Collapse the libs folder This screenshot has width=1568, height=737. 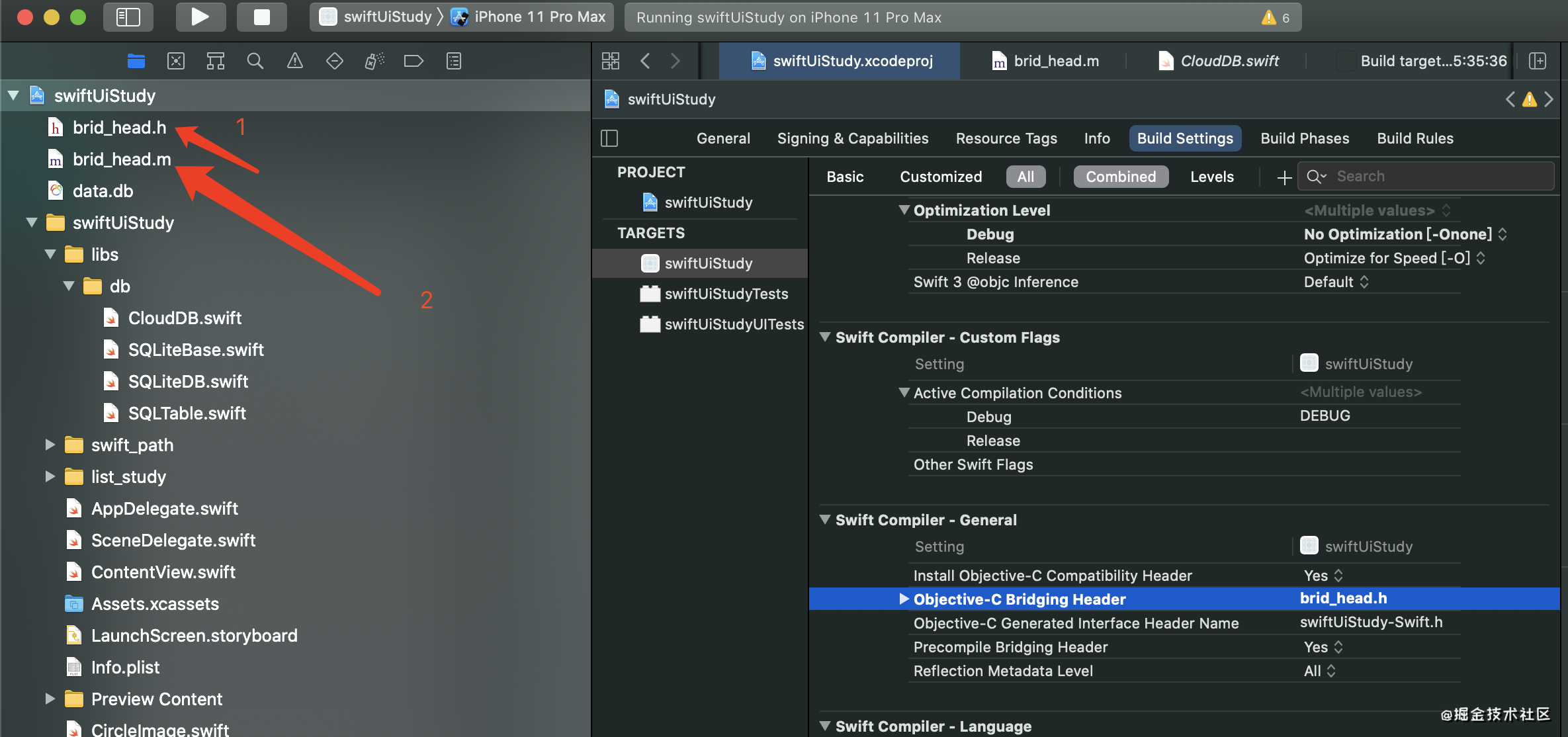(50, 255)
